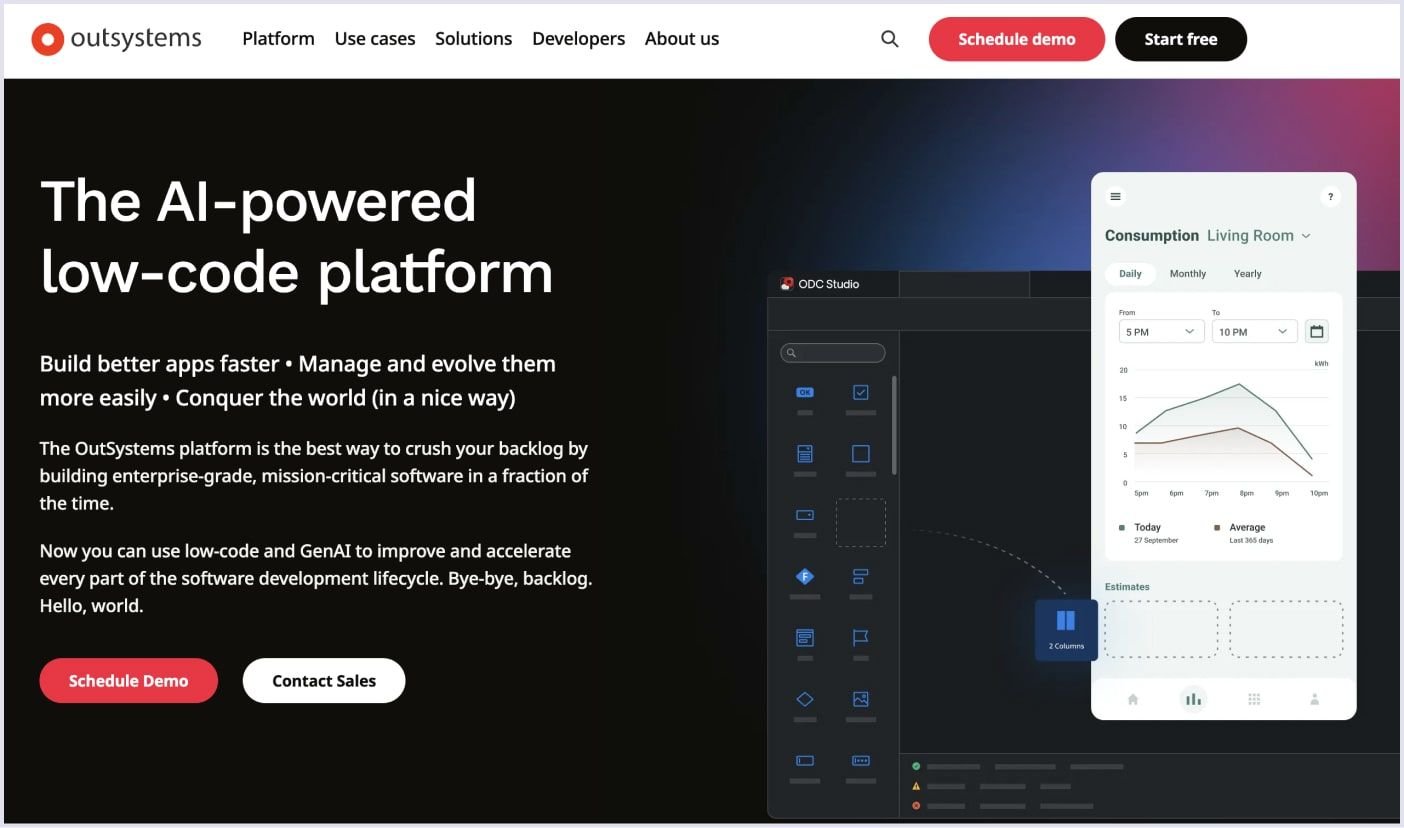Select the checkbox widget in ODC Studio toolbox

click(x=861, y=393)
